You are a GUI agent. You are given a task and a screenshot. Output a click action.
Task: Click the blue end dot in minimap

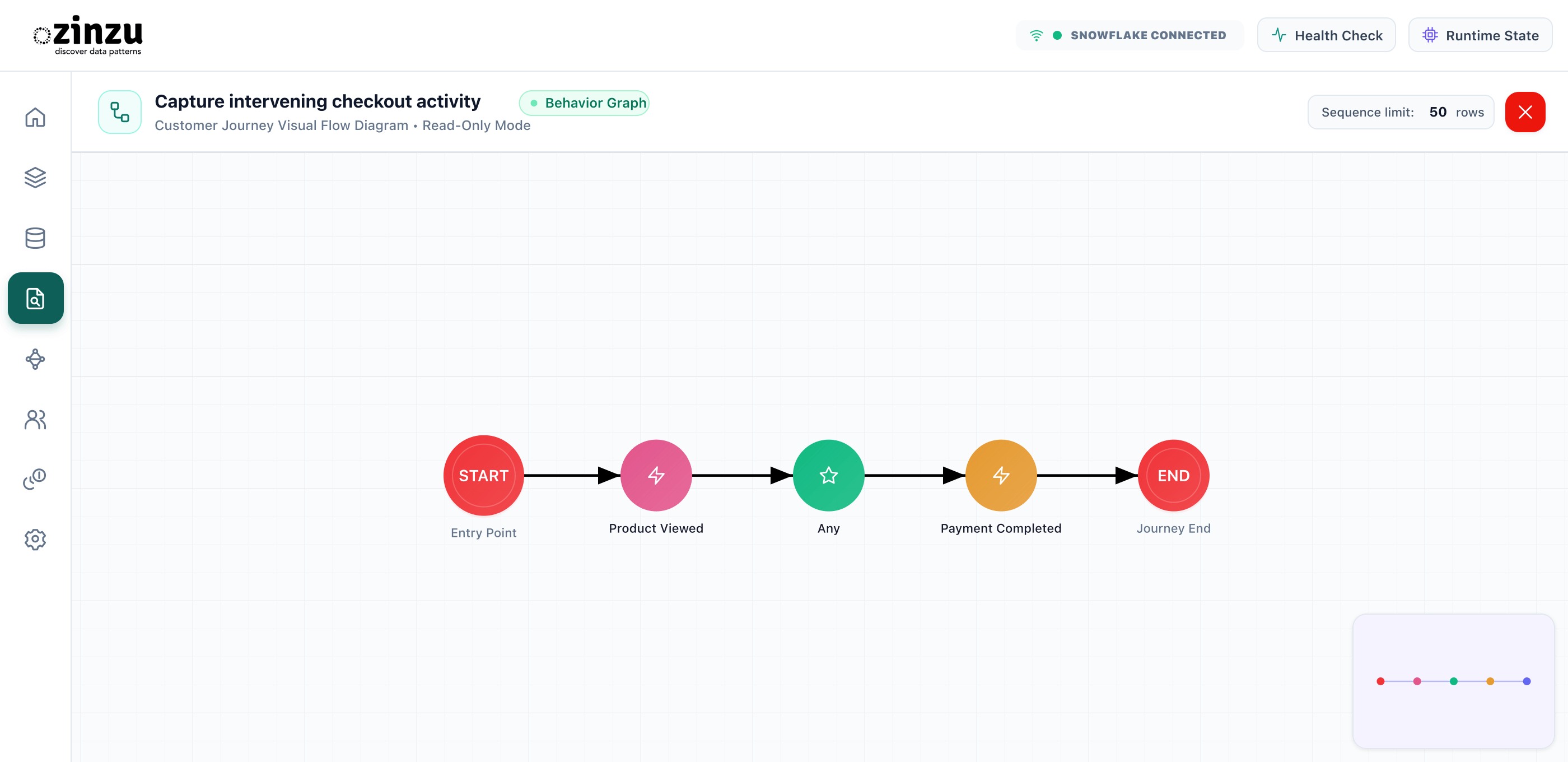click(x=1527, y=681)
